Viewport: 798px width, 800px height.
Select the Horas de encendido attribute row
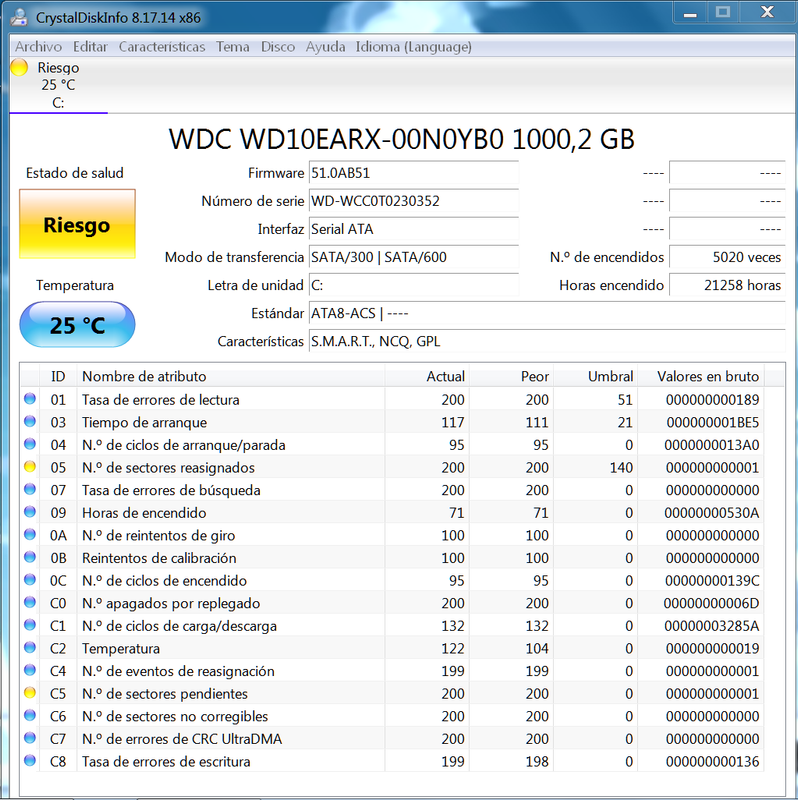click(392, 513)
